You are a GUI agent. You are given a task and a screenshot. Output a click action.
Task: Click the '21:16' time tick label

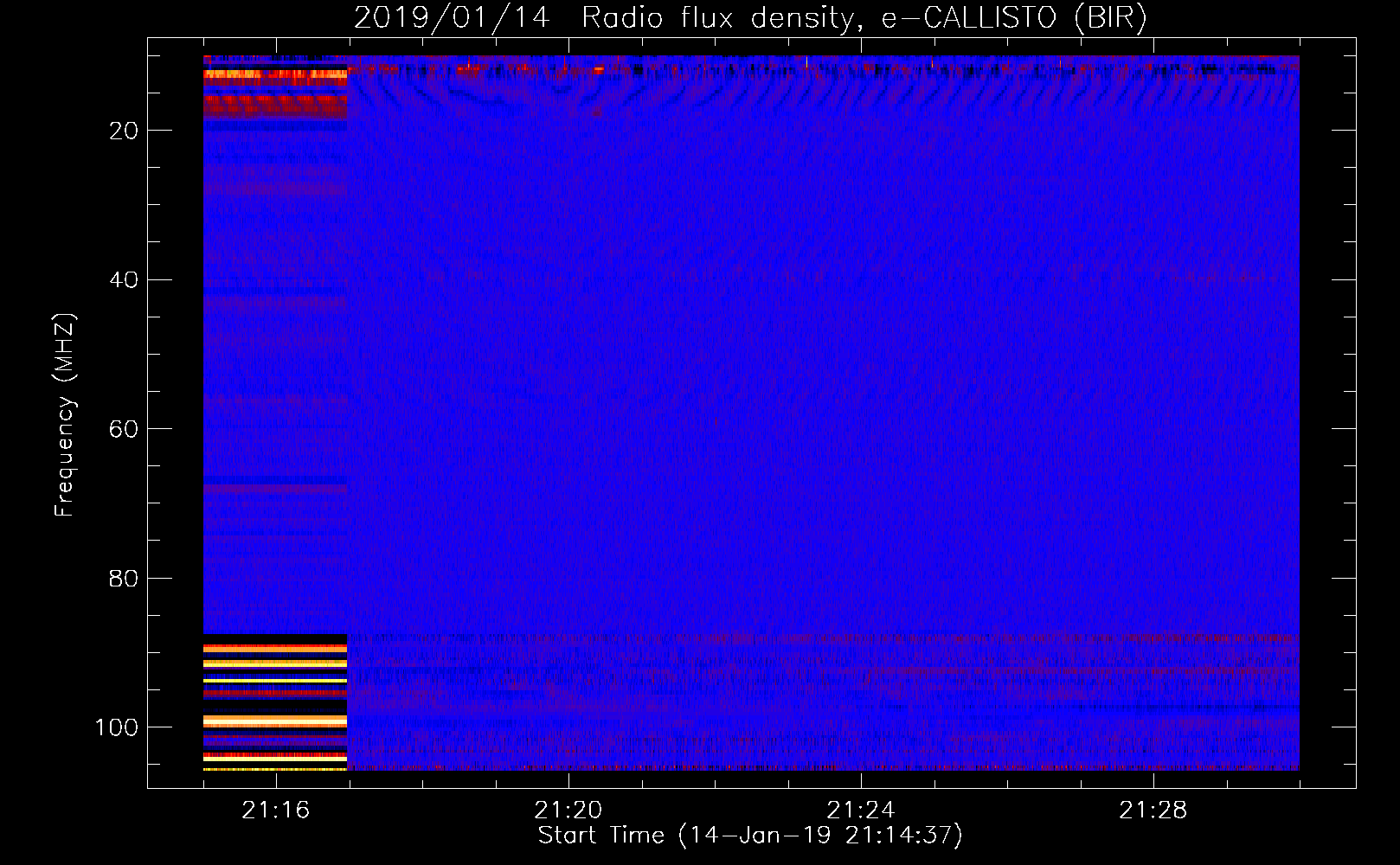(275, 811)
